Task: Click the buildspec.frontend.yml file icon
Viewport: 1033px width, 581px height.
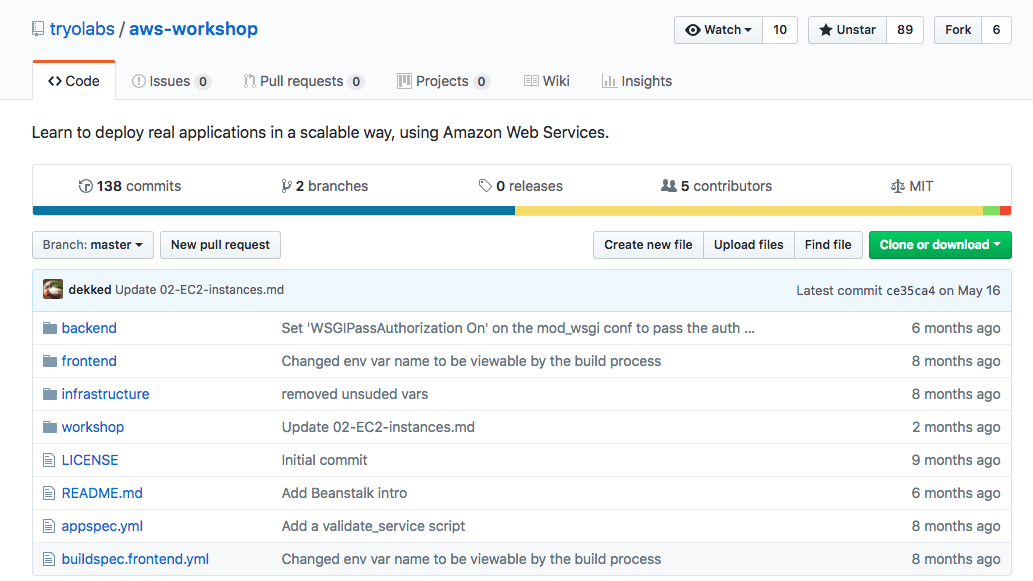Action: [49, 559]
